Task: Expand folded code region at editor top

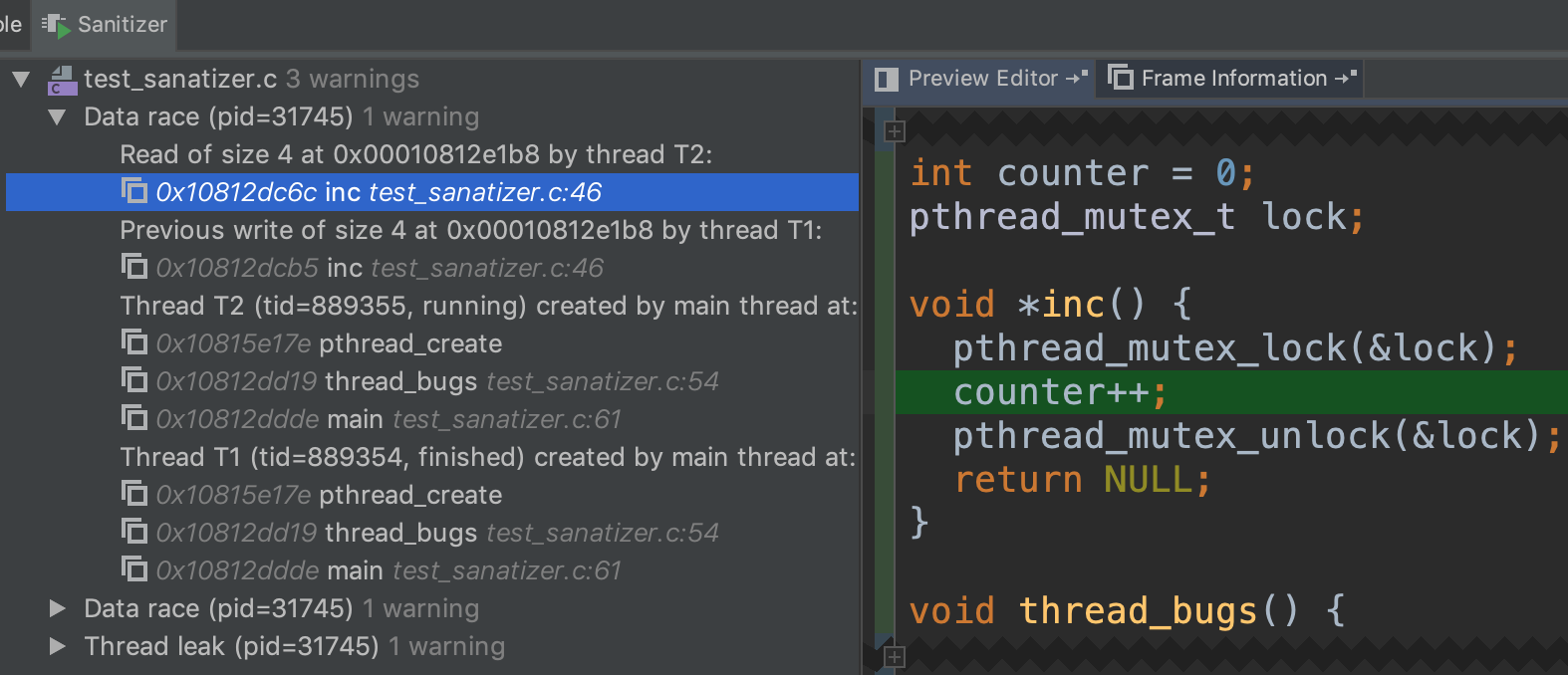Action: click(x=894, y=131)
